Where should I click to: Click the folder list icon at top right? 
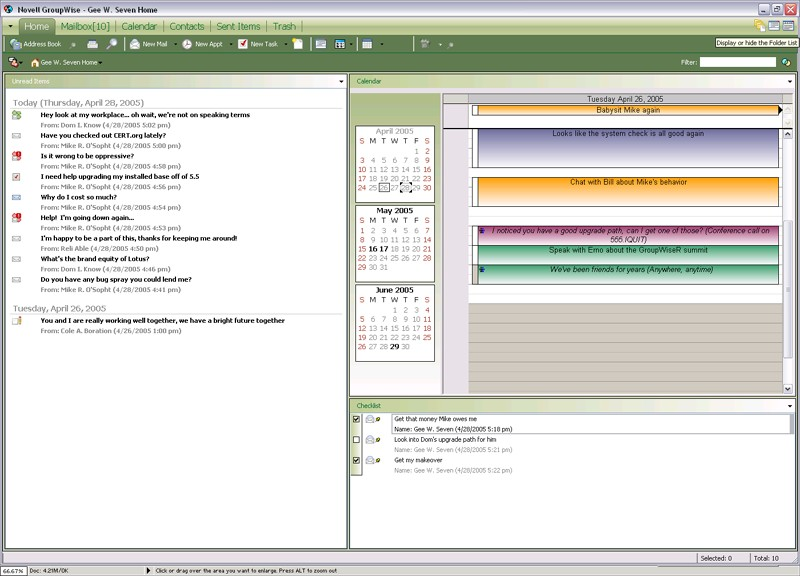(760, 26)
